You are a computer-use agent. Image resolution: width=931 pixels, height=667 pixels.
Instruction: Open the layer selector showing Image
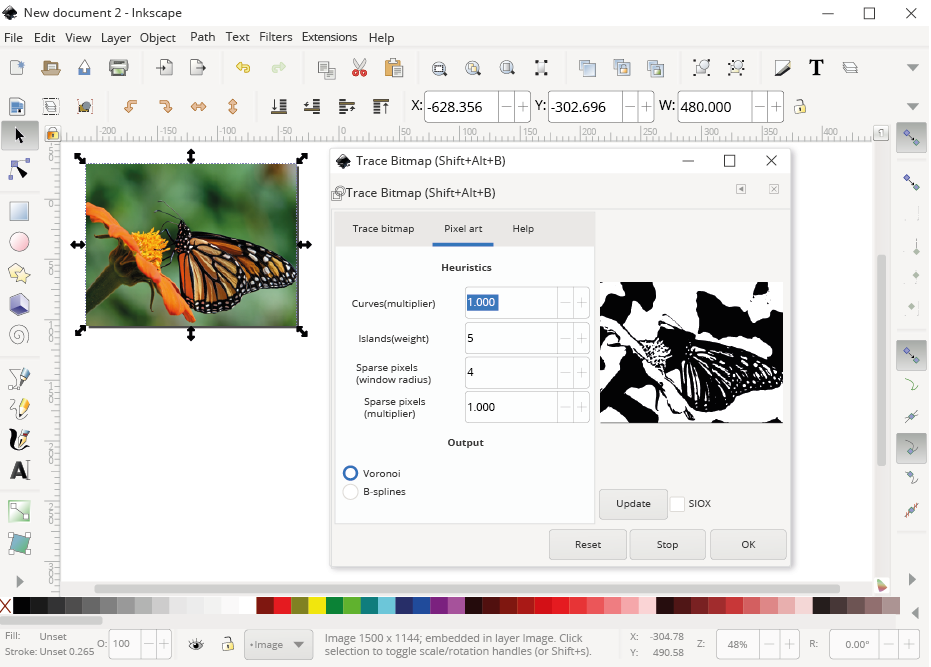(x=278, y=644)
